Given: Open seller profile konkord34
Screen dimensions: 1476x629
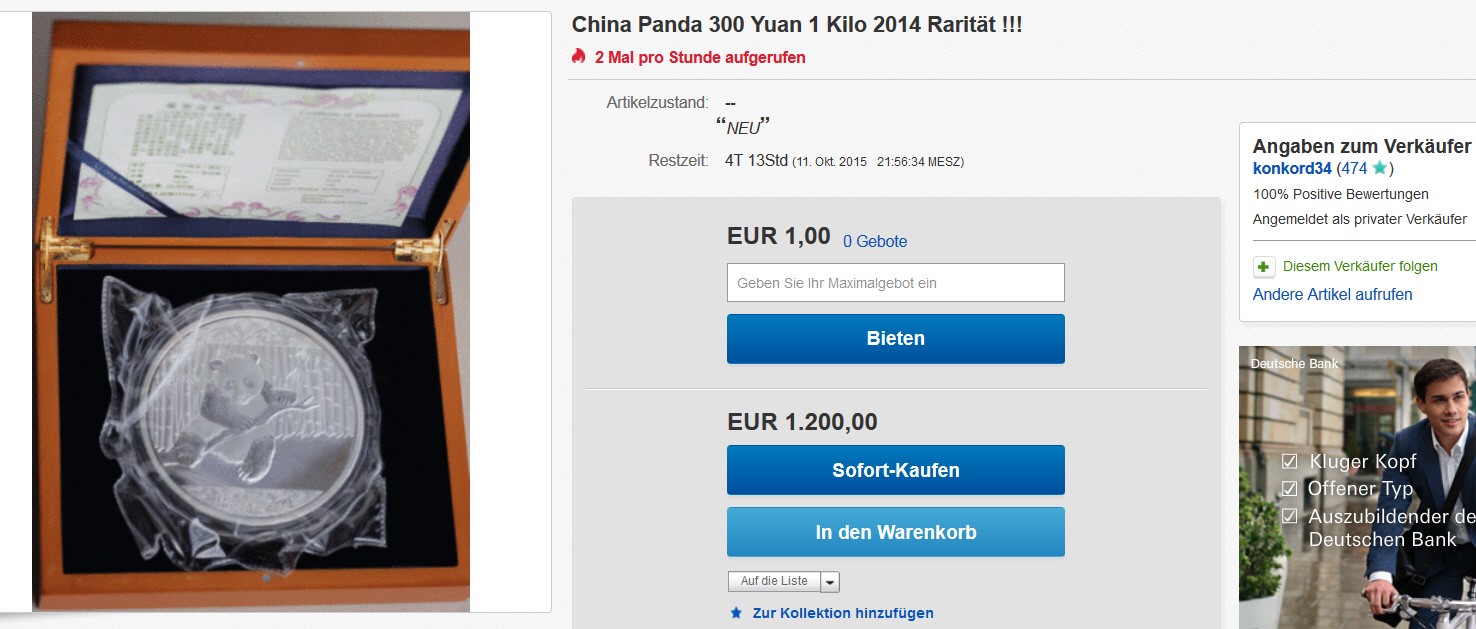Looking at the screenshot, I should pos(1292,168).
